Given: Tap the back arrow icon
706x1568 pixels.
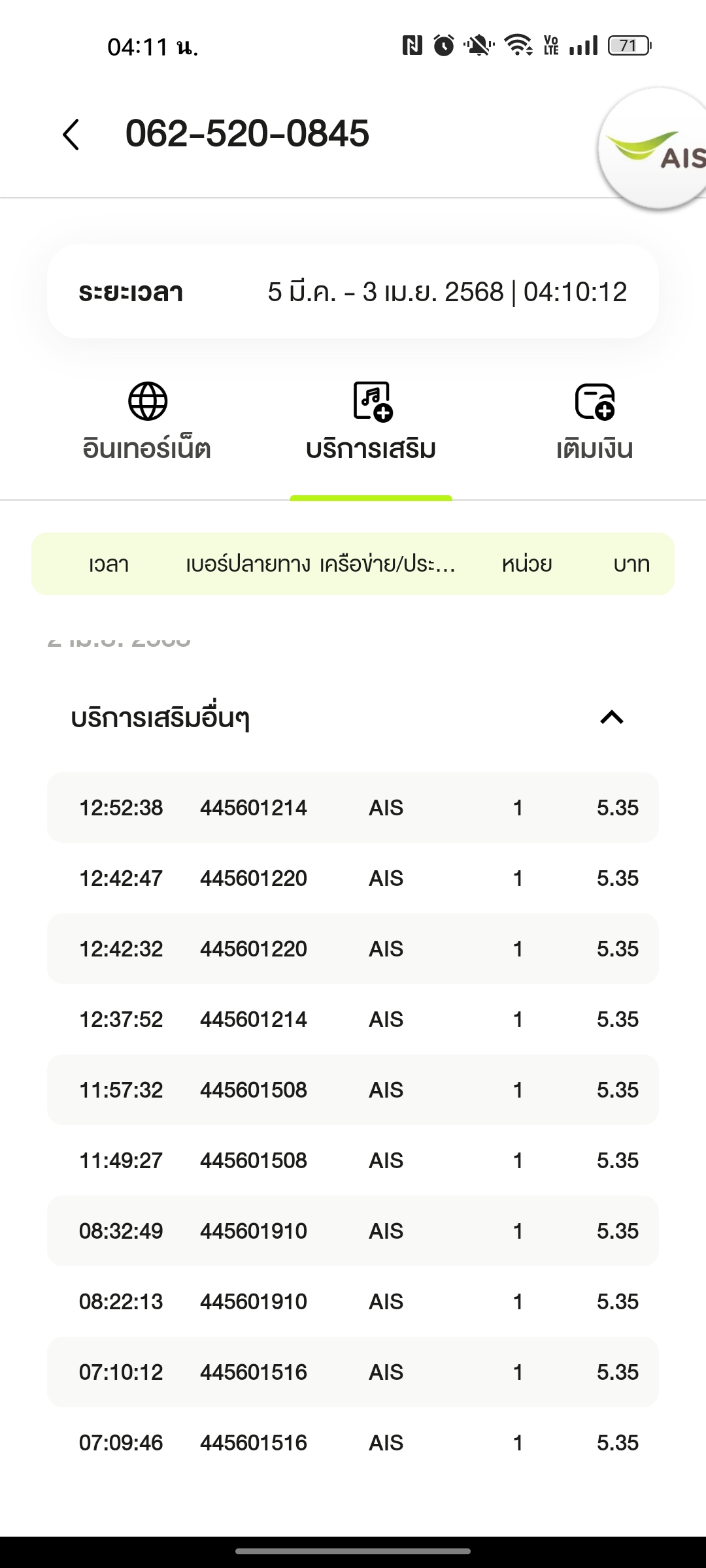Looking at the screenshot, I should click(71, 135).
